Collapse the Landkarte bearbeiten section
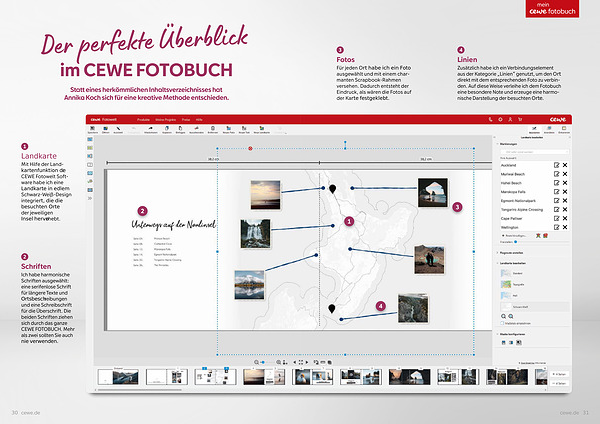The width and height of the screenshot is (600, 424). [497, 263]
